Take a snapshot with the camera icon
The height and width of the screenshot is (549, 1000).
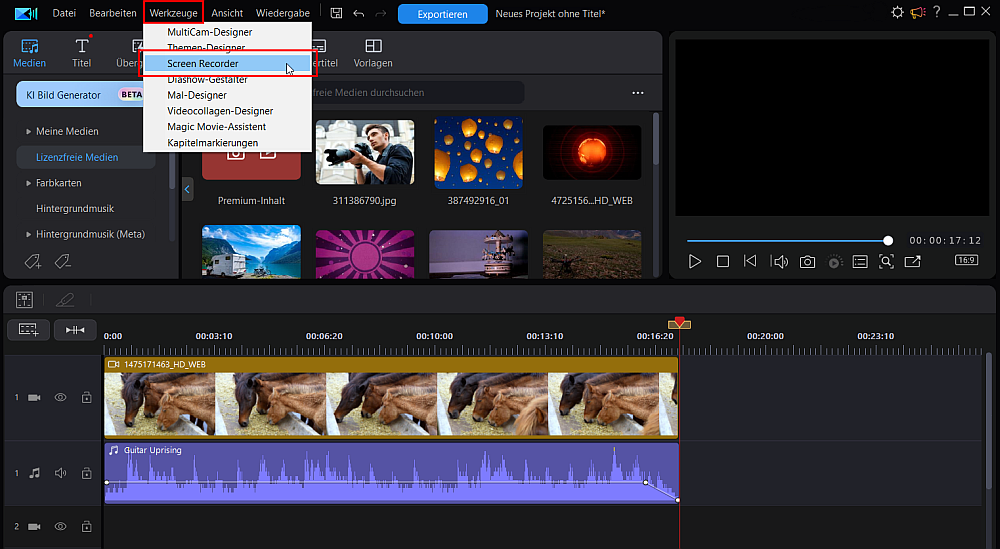807,262
